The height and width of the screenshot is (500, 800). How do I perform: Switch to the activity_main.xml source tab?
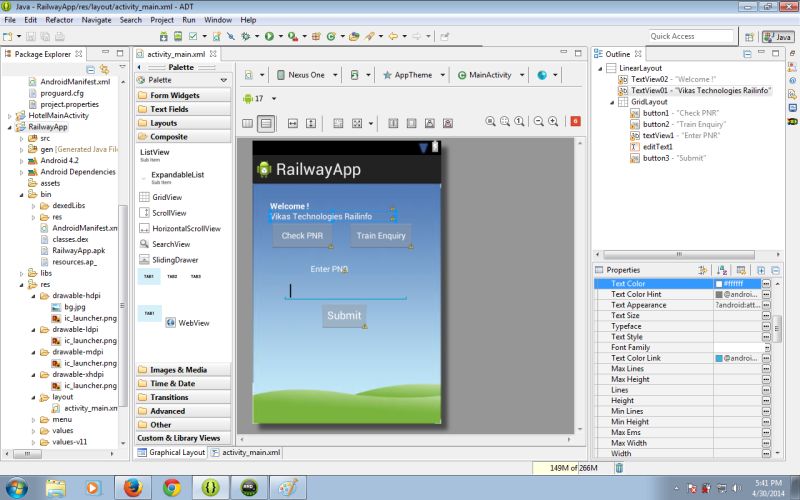coord(245,453)
